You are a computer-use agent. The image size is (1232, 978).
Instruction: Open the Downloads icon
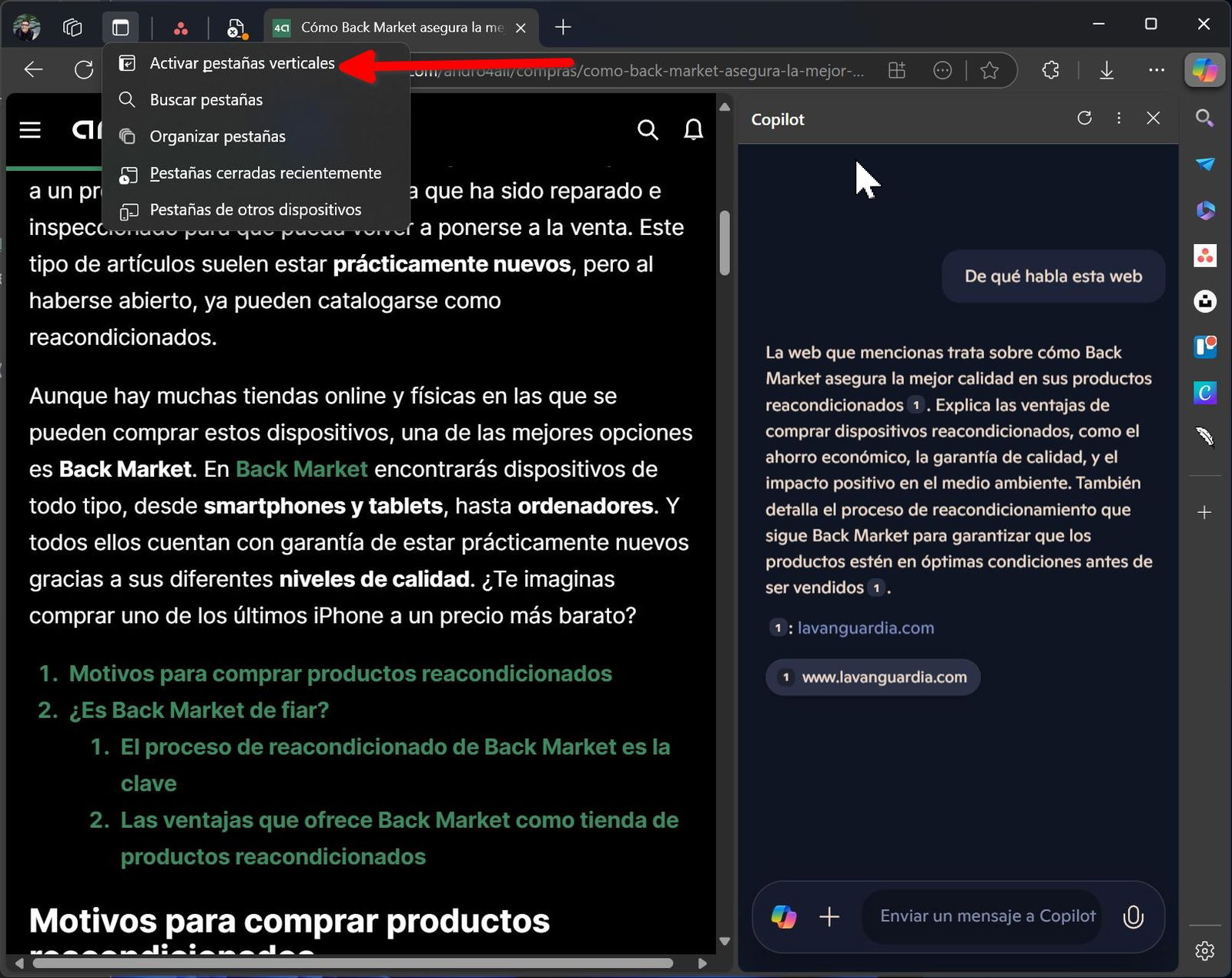point(1106,71)
